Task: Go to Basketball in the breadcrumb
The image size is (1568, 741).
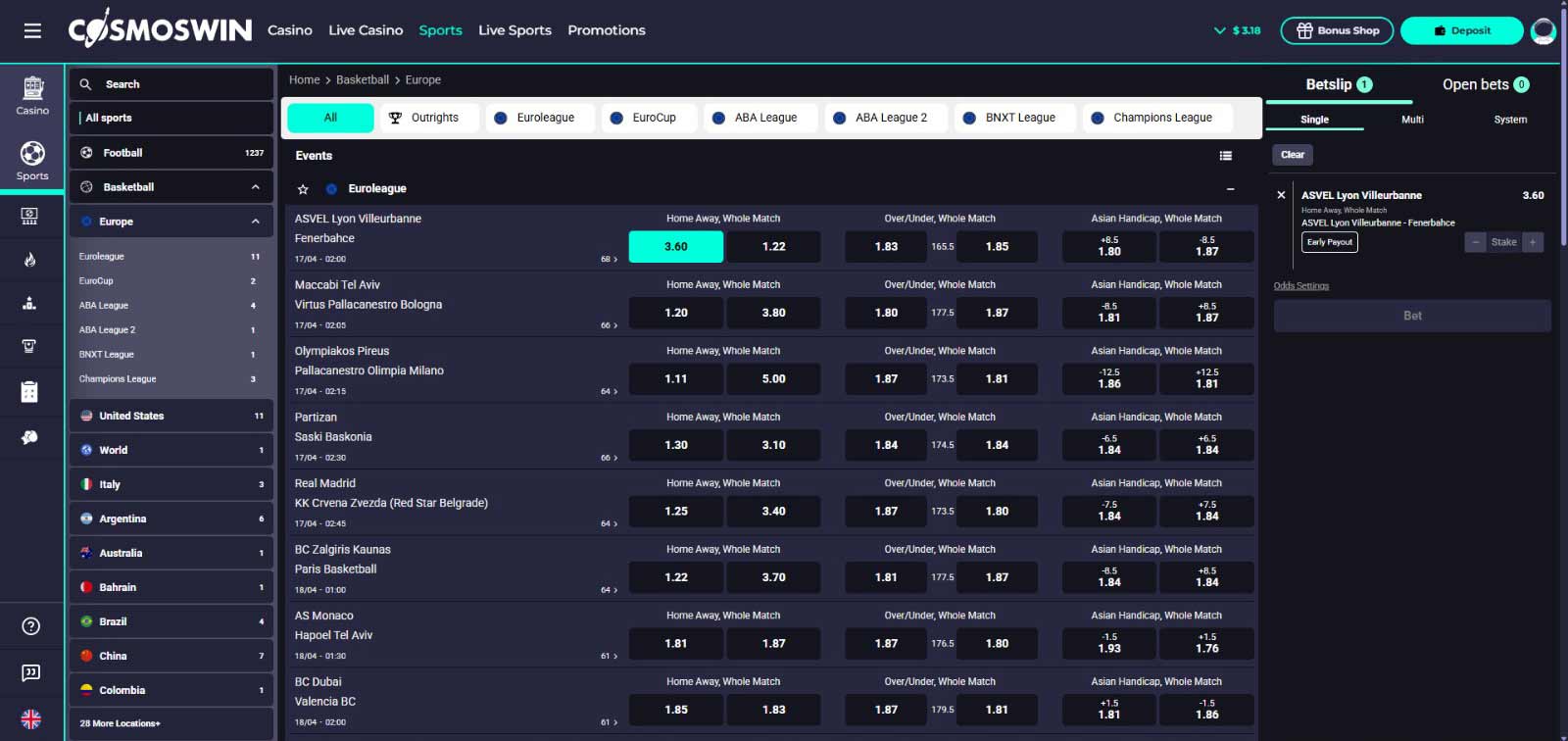Action: pyautogui.click(x=363, y=80)
